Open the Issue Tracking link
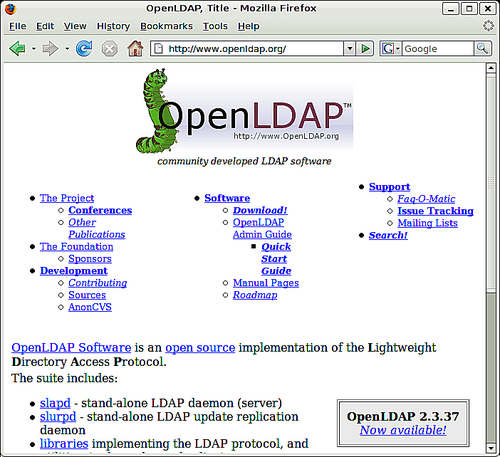Viewport: 500px width, 457px height. [x=435, y=211]
